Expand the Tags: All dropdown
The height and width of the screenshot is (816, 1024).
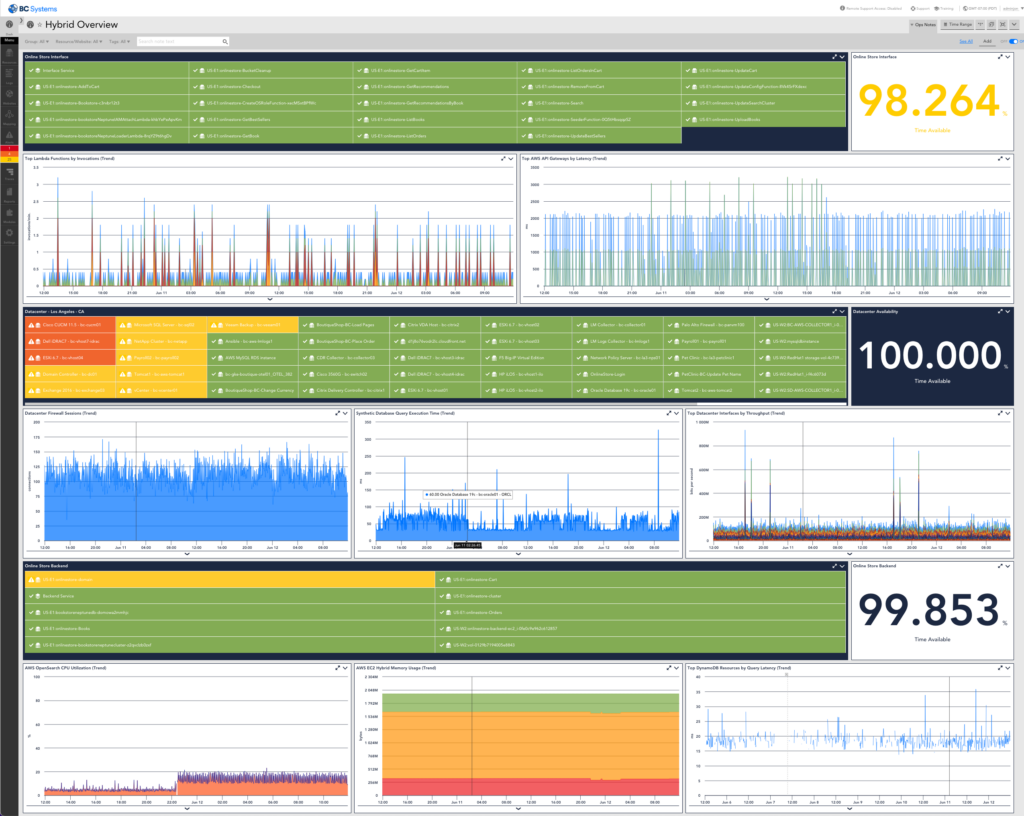pyautogui.click(x=119, y=41)
